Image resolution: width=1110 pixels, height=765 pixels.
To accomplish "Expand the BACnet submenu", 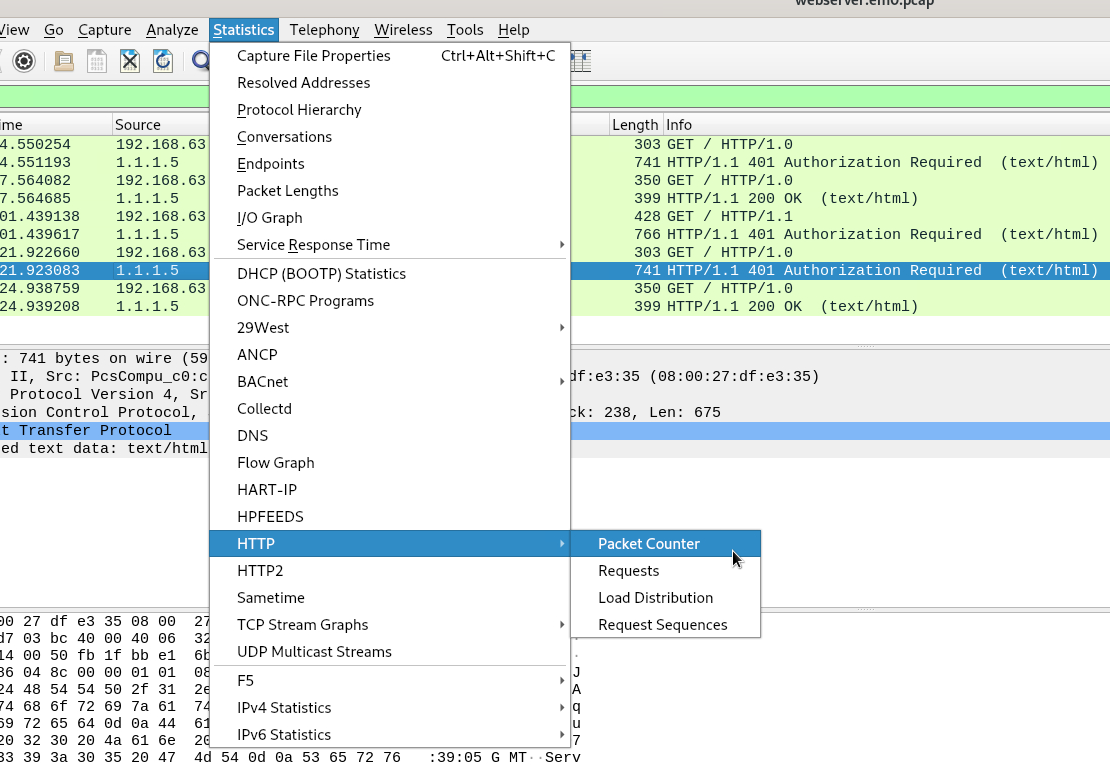I will (264, 382).
